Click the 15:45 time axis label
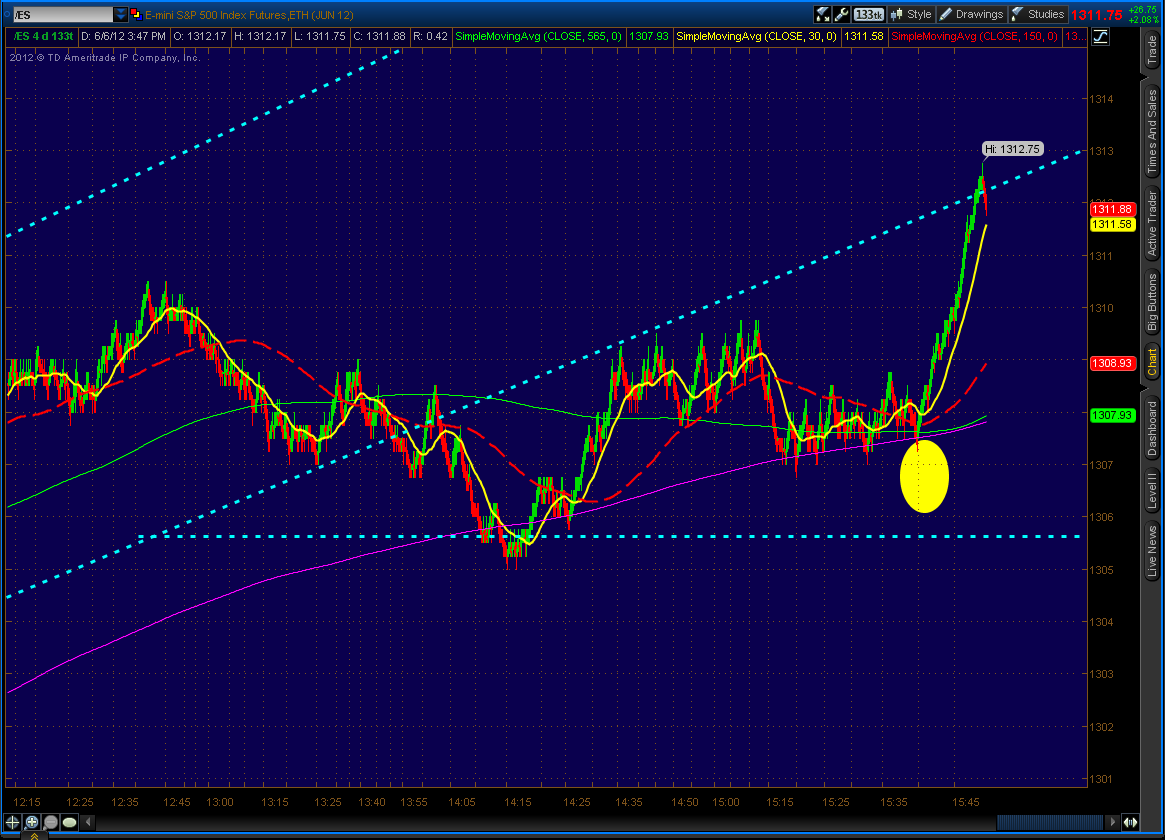Image resolution: width=1165 pixels, height=840 pixels. 966,802
